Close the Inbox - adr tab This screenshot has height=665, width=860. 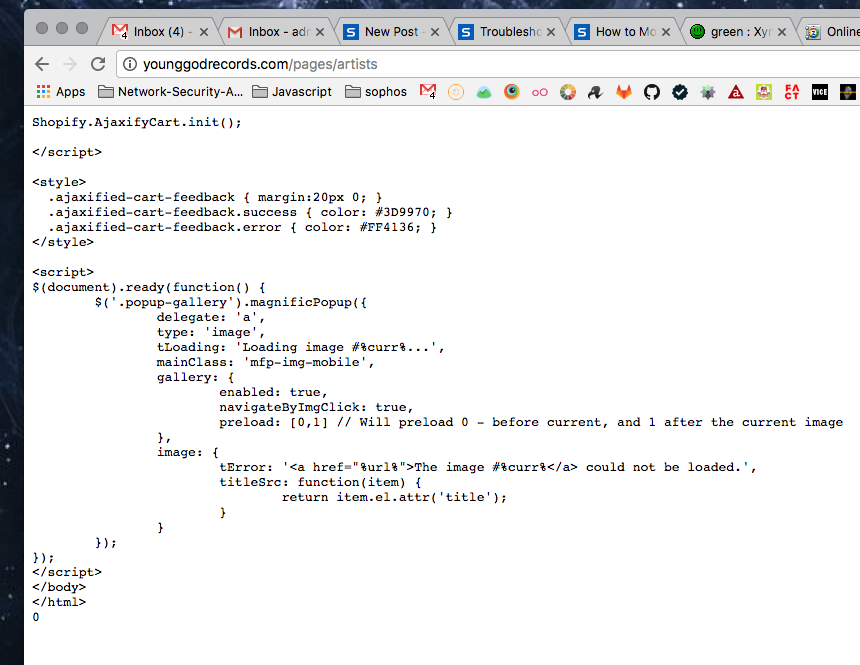click(320, 32)
